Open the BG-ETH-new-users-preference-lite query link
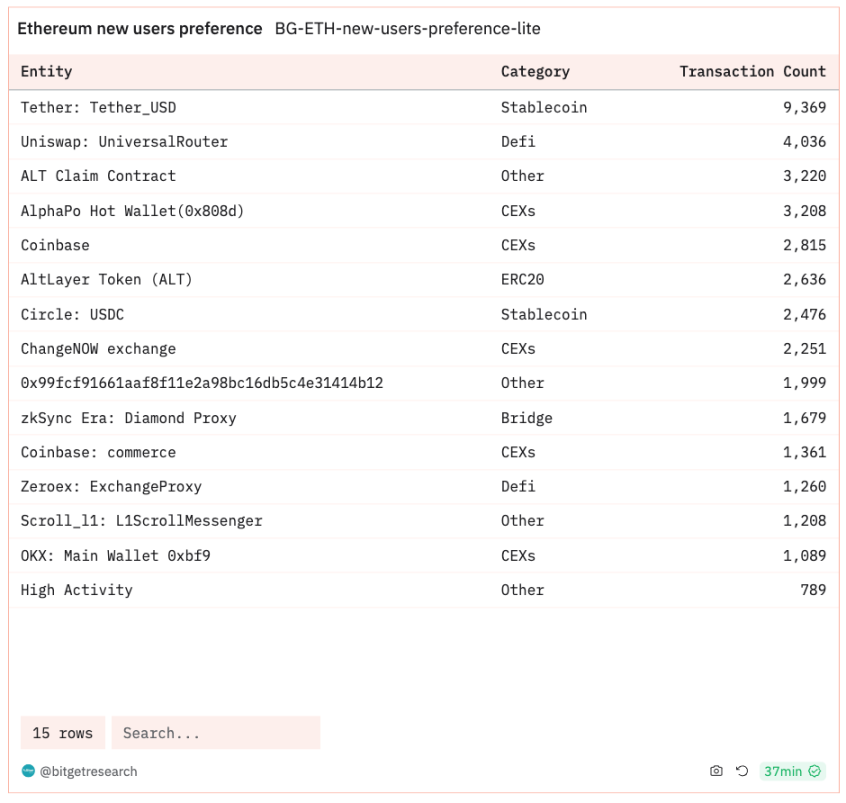The image size is (846, 803). pos(407,29)
